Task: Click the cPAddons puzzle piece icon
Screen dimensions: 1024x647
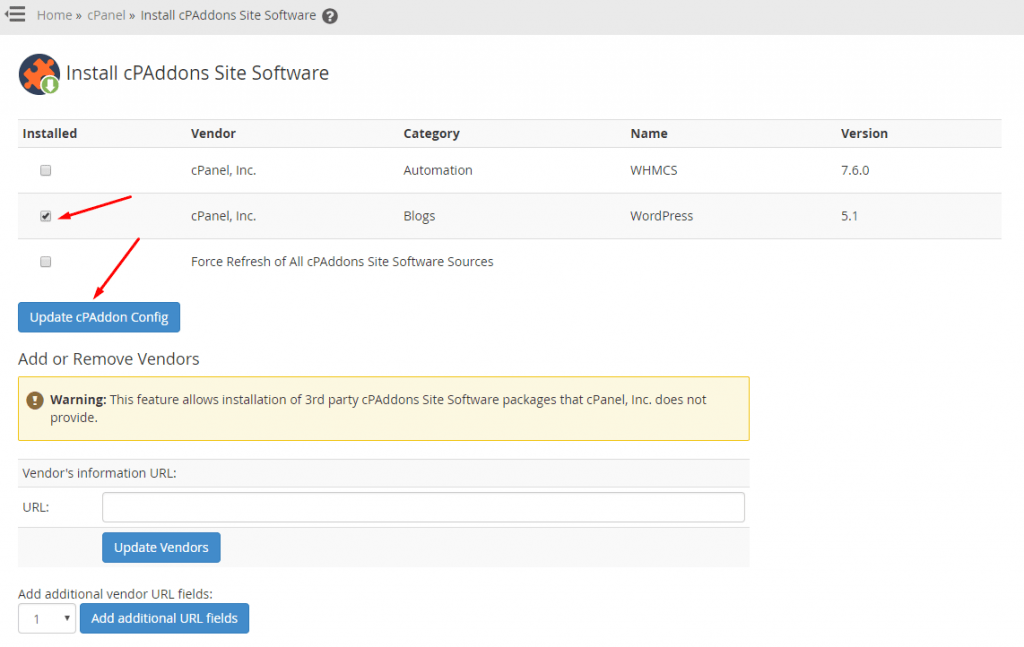Action: [38, 74]
